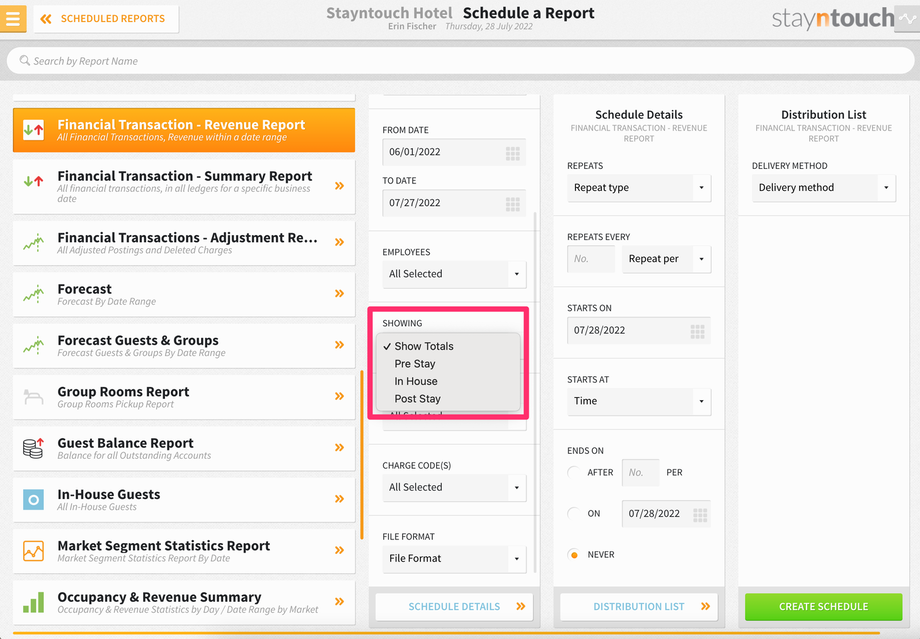
Task: Open the Starts At Time dropdown
Action: pyautogui.click(x=639, y=401)
